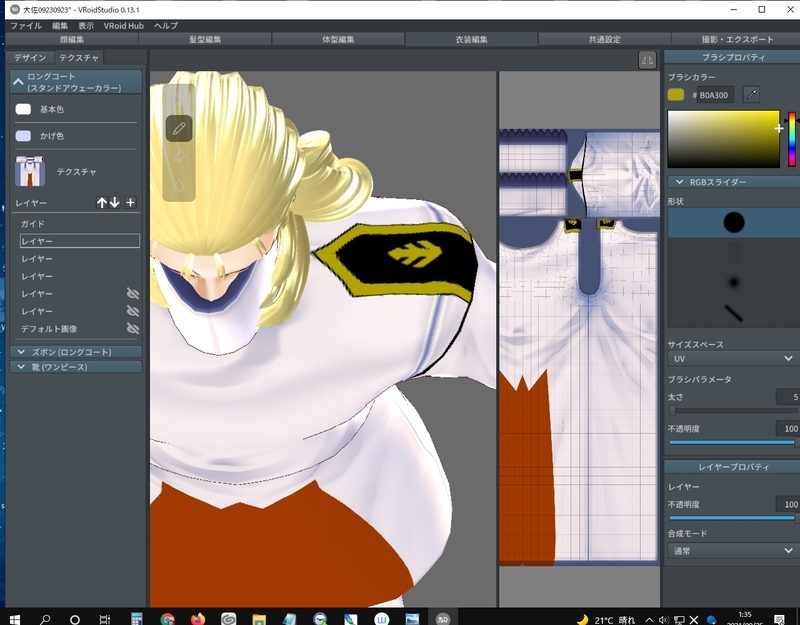Screen dimensions: 800x625
Task: Open the Calculator app from the taskbar
Action: click(x=136, y=619)
